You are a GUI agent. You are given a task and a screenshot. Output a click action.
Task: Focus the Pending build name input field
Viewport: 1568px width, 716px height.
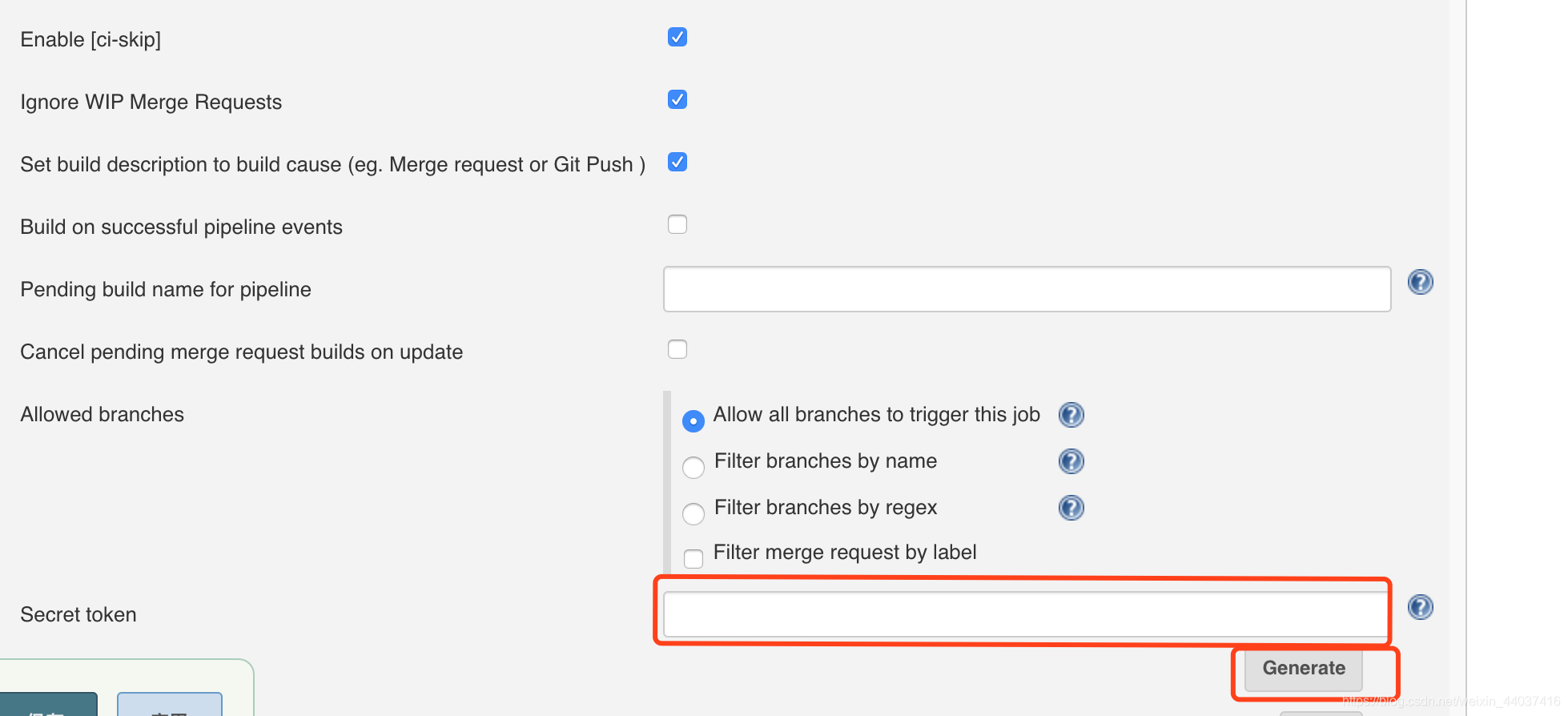tap(1027, 289)
